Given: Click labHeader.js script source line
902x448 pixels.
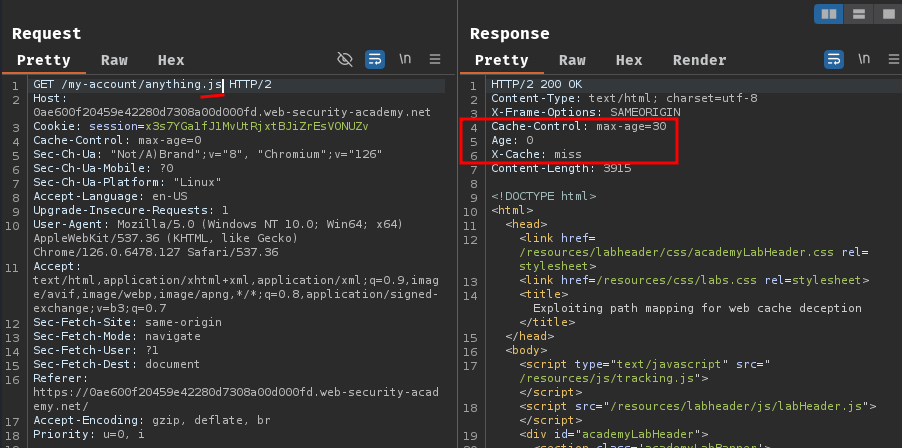Looking at the screenshot, I should click(x=697, y=406).
